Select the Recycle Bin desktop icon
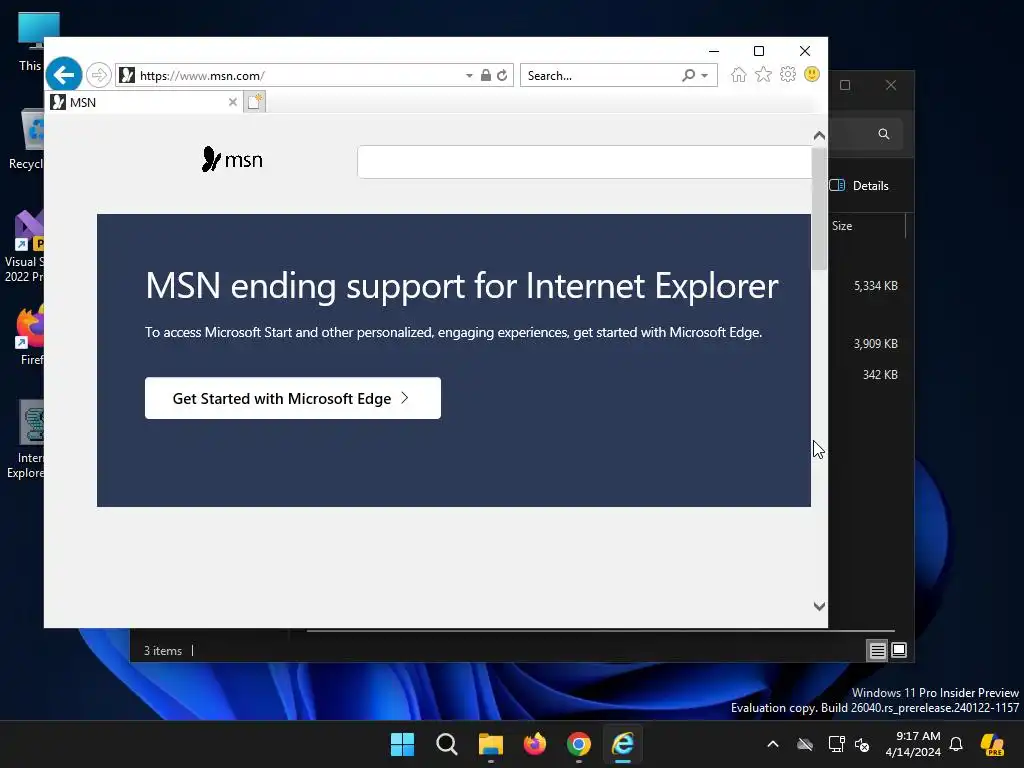The width and height of the screenshot is (1024, 768). pos(26,140)
